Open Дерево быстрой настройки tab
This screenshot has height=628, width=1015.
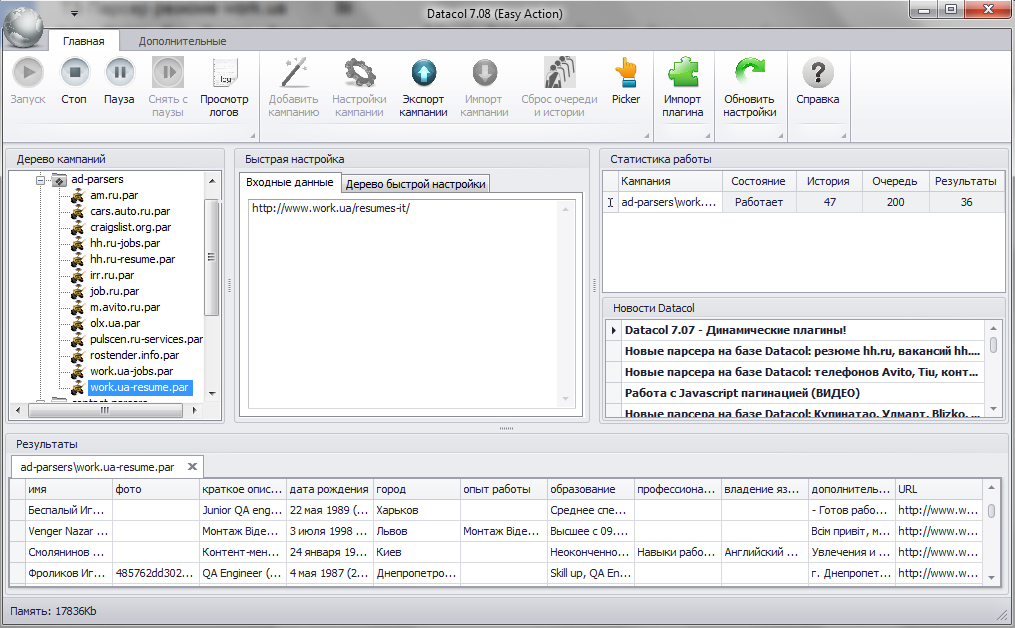tap(416, 184)
